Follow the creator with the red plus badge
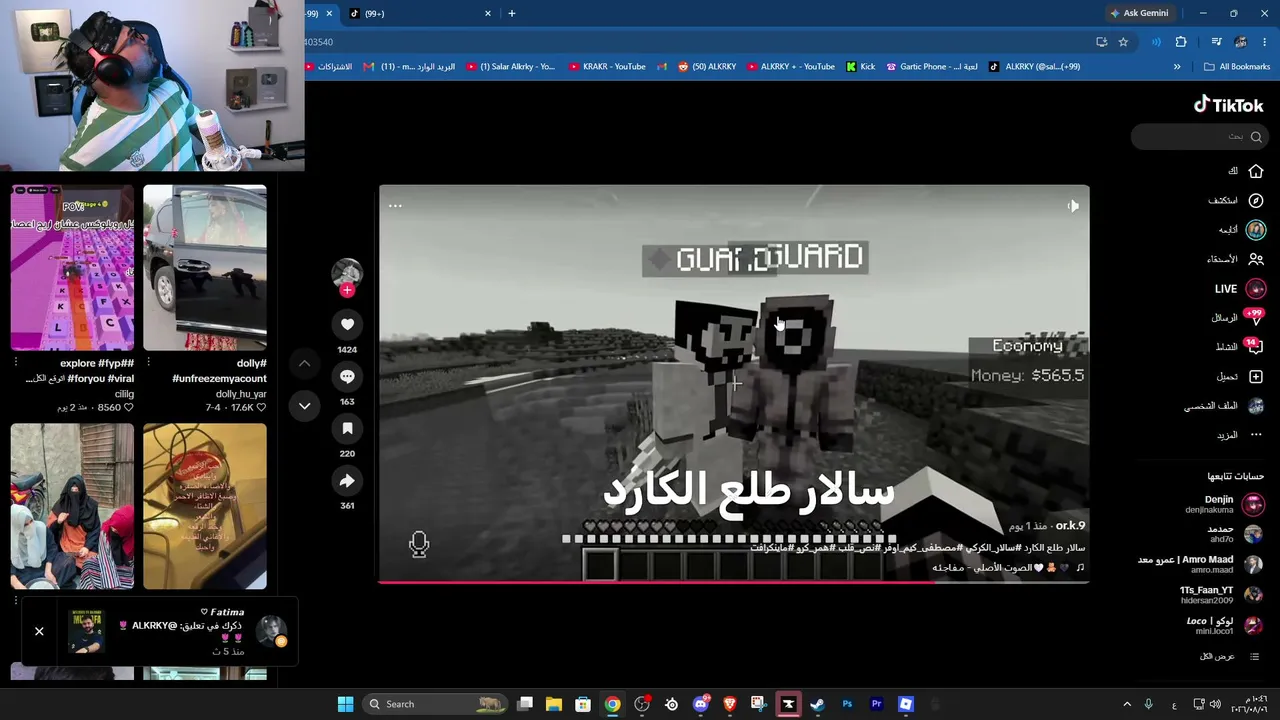This screenshot has height=720, width=1280. 347,291
